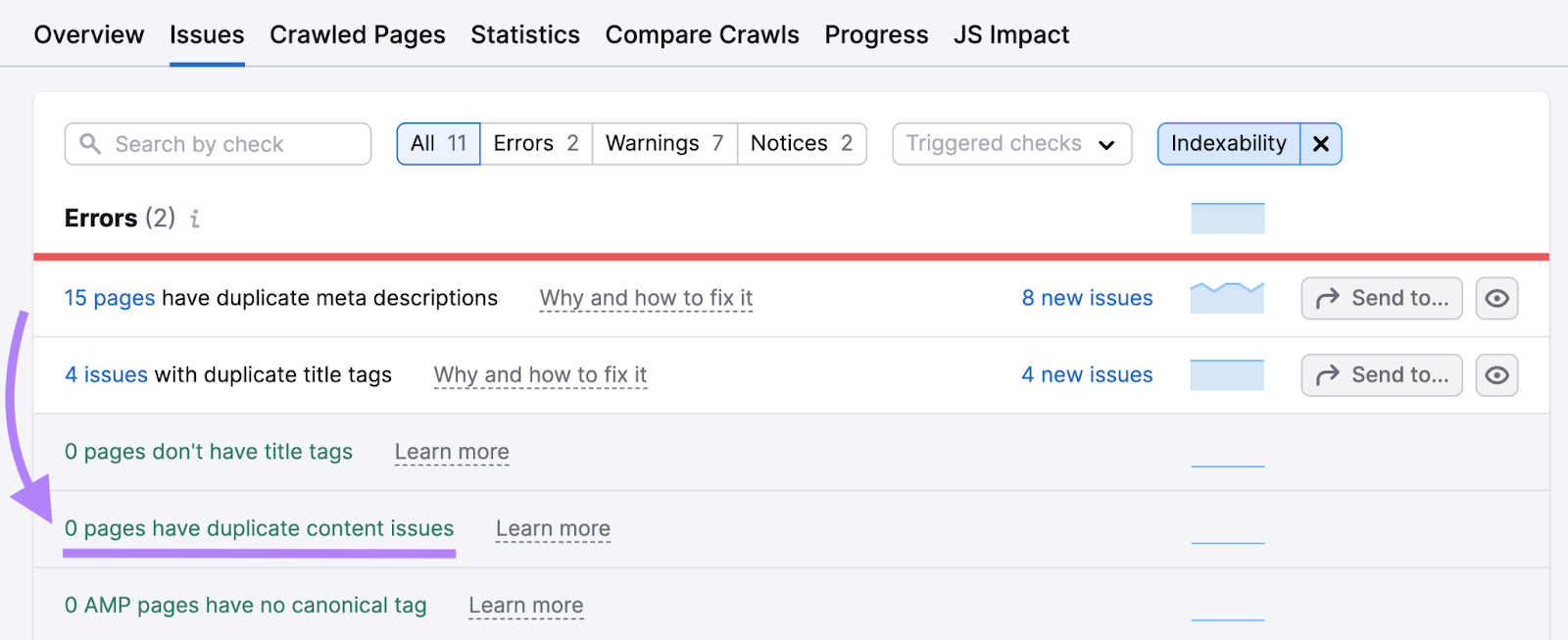Image resolution: width=1568 pixels, height=640 pixels.
Task: Open the Compare Crawls tab
Action: pyautogui.click(x=702, y=34)
